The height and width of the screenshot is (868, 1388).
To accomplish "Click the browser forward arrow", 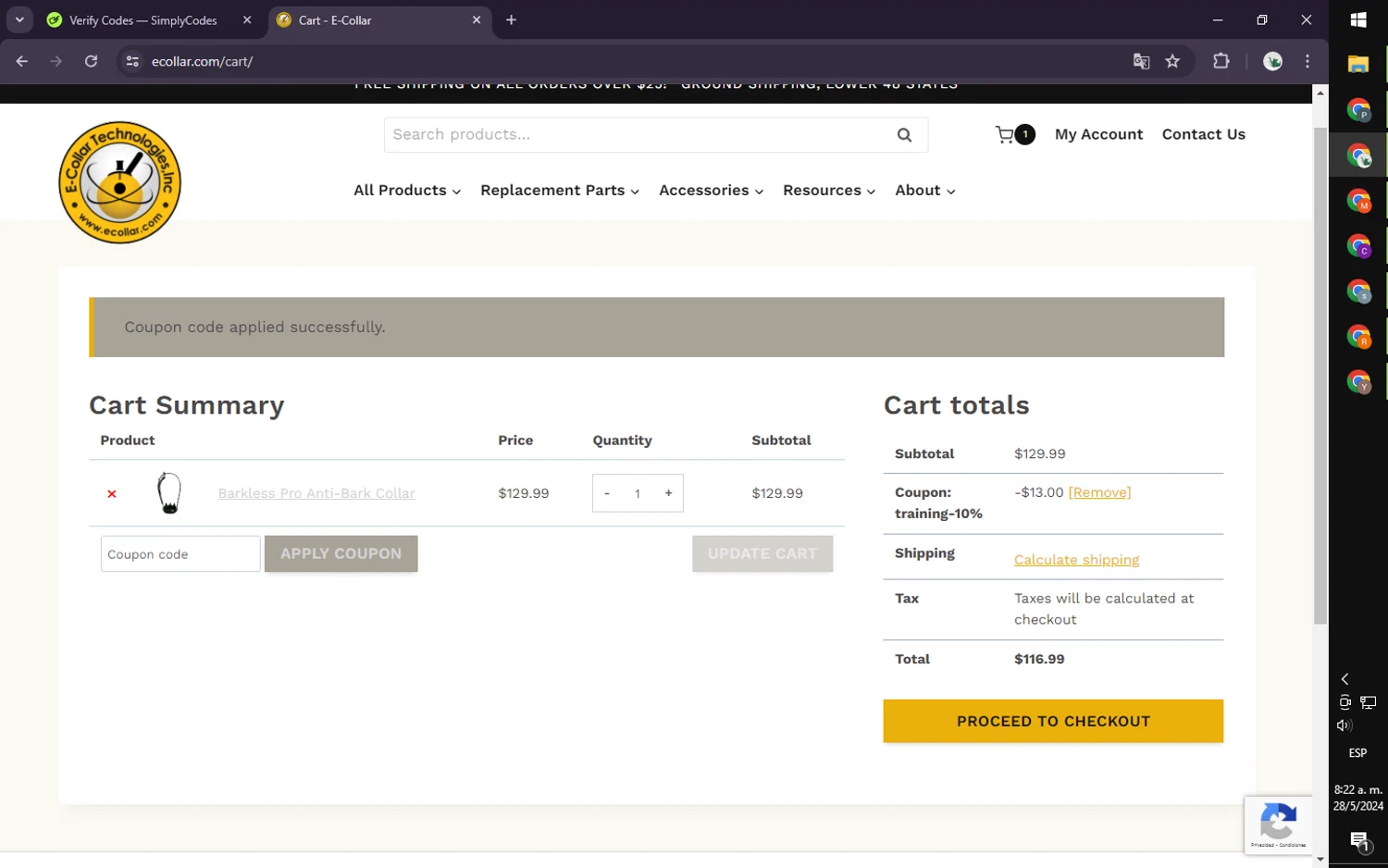I will pyautogui.click(x=56, y=61).
